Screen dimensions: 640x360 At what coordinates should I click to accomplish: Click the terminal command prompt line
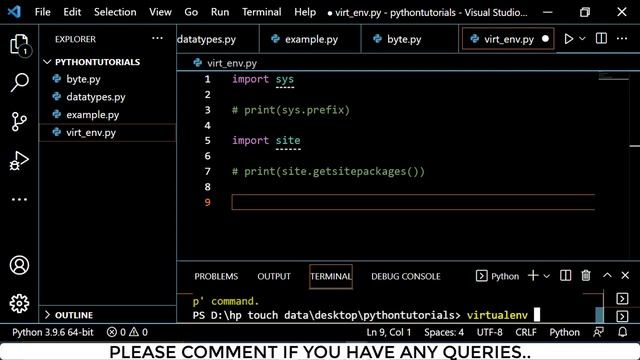366,316
